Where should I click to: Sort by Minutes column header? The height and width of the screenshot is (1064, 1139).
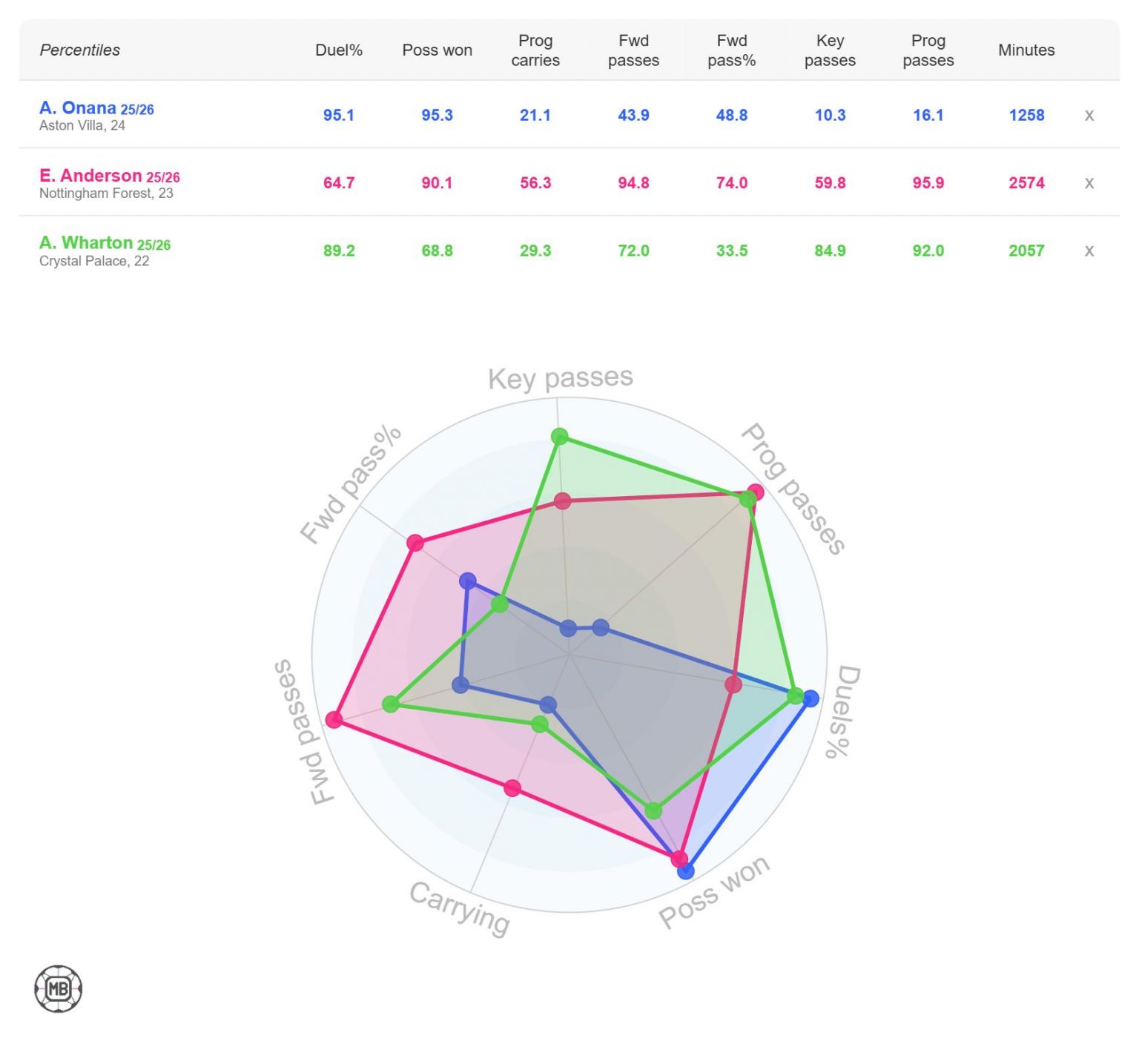(1026, 50)
